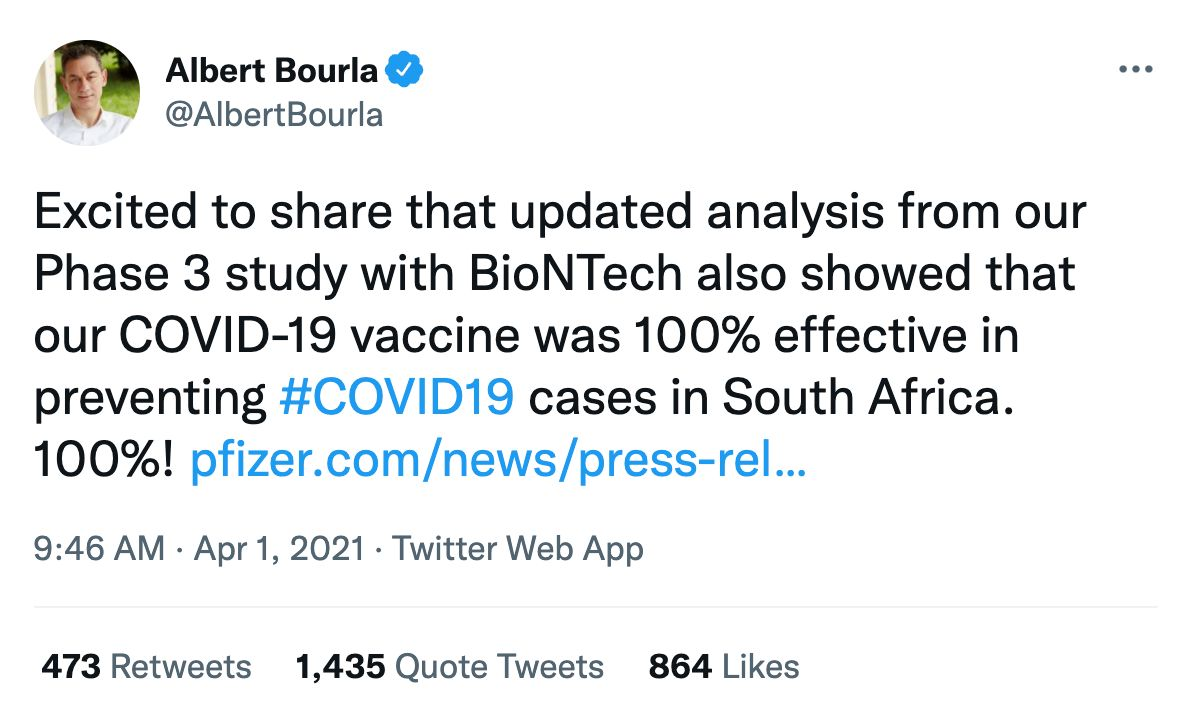View the 864 Likes list
1192x714 pixels.
click(x=724, y=667)
